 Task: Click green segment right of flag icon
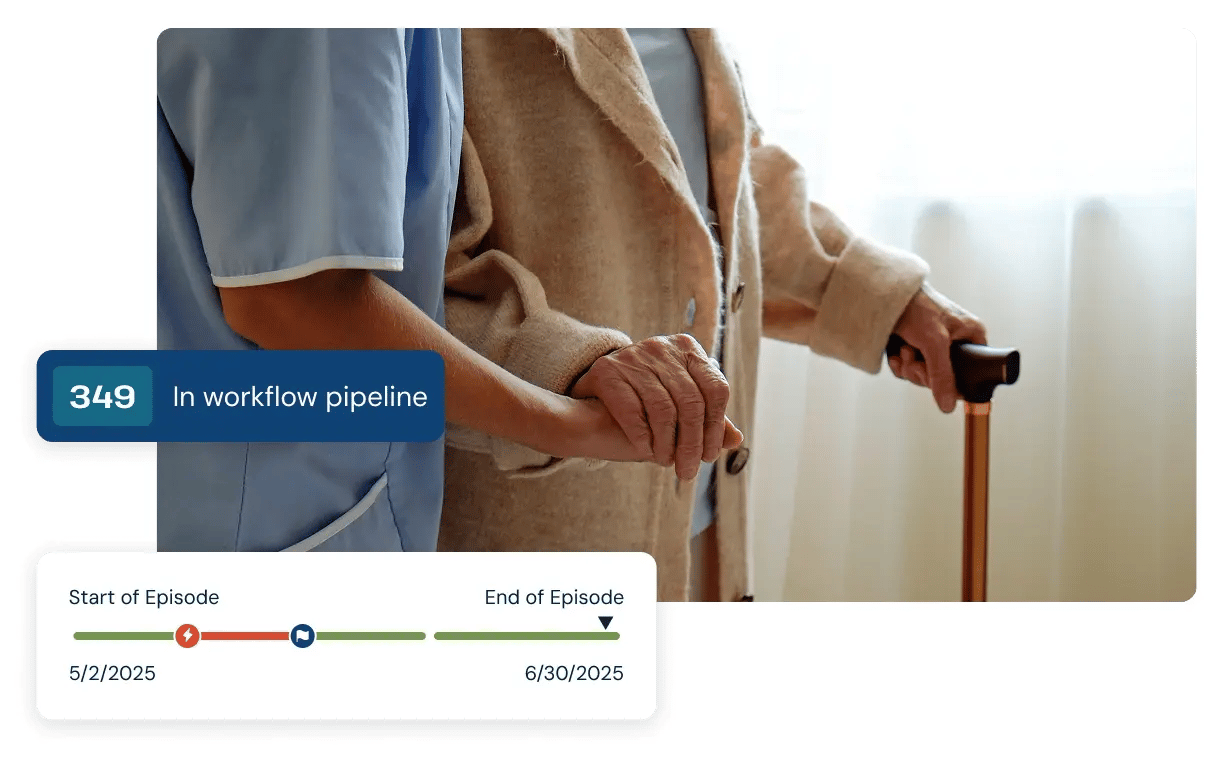tap(370, 636)
